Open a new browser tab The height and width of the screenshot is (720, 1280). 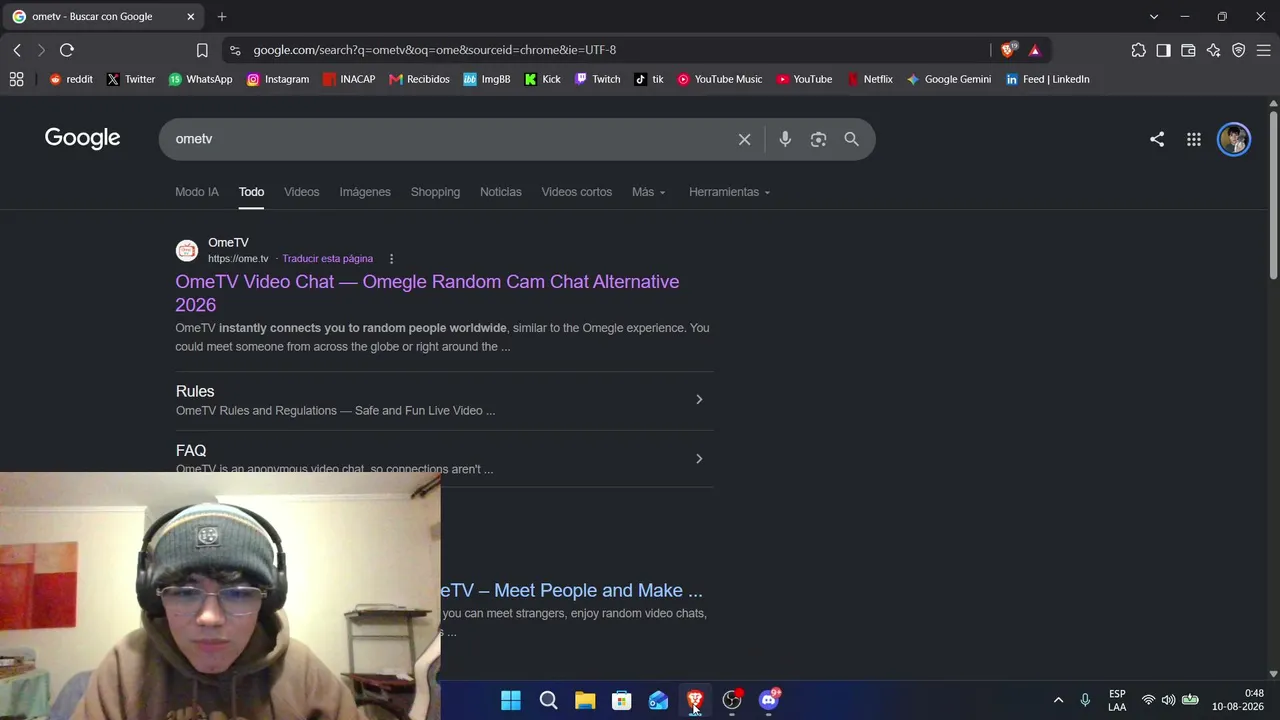click(x=222, y=17)
